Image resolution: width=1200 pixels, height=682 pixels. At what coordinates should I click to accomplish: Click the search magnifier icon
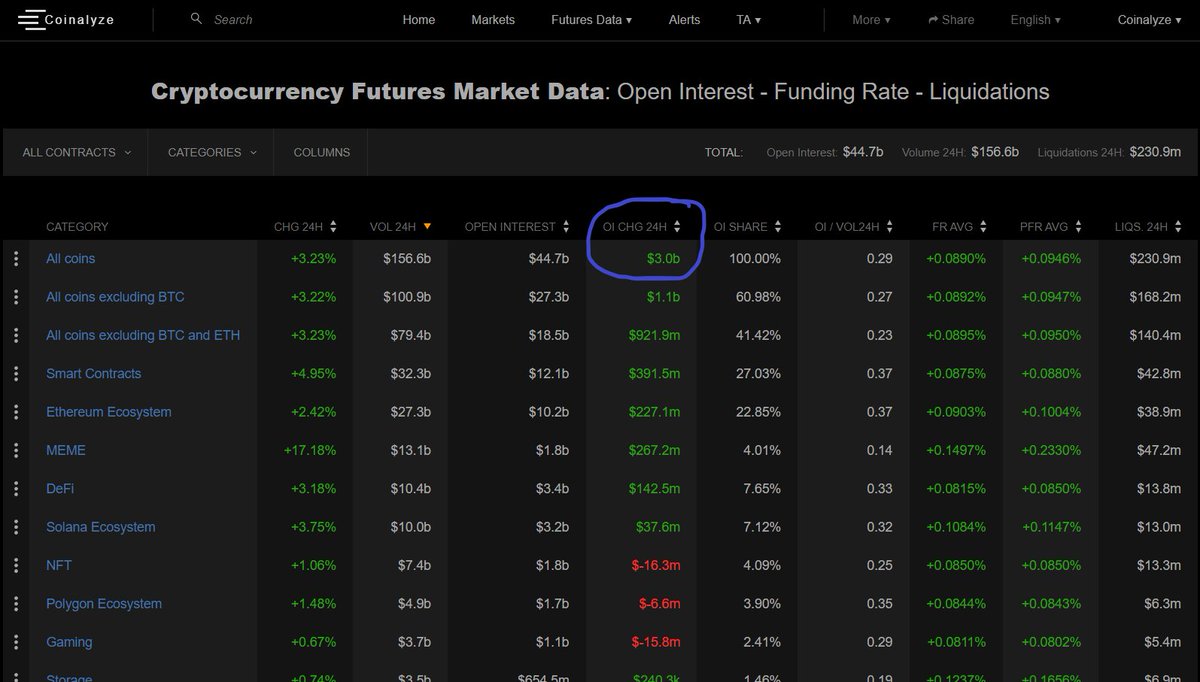(x=196, y=19)
